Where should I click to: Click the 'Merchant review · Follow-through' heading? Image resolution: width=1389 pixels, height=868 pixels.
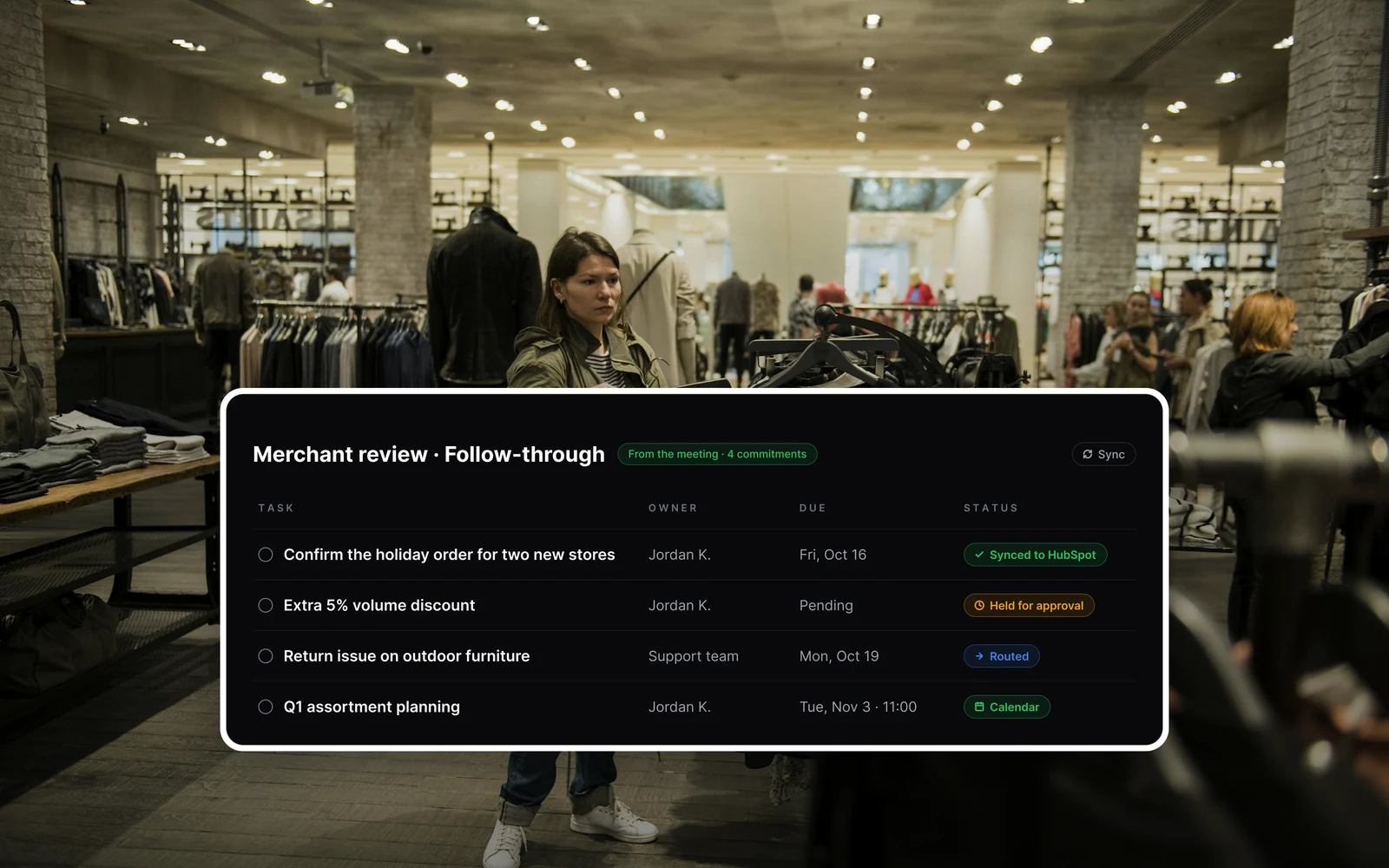point(429,454)
